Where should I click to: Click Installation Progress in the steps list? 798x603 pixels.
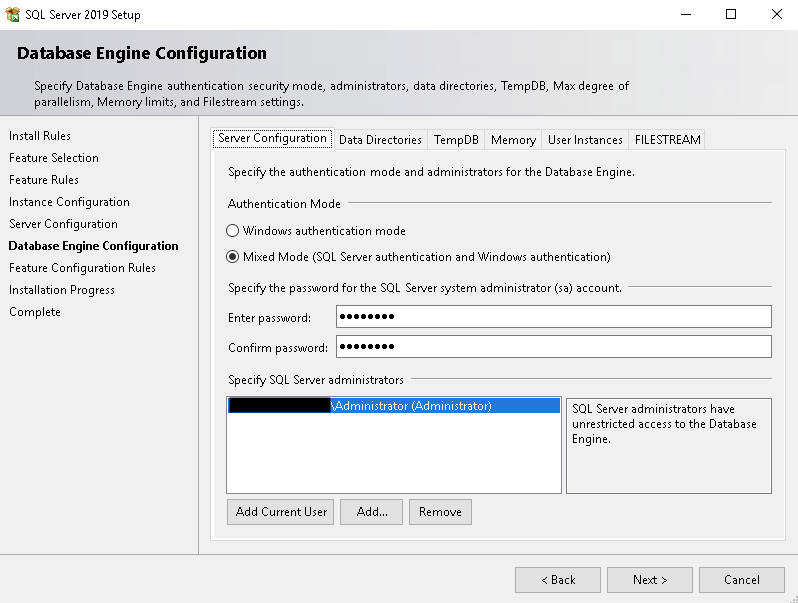point(62,290)
